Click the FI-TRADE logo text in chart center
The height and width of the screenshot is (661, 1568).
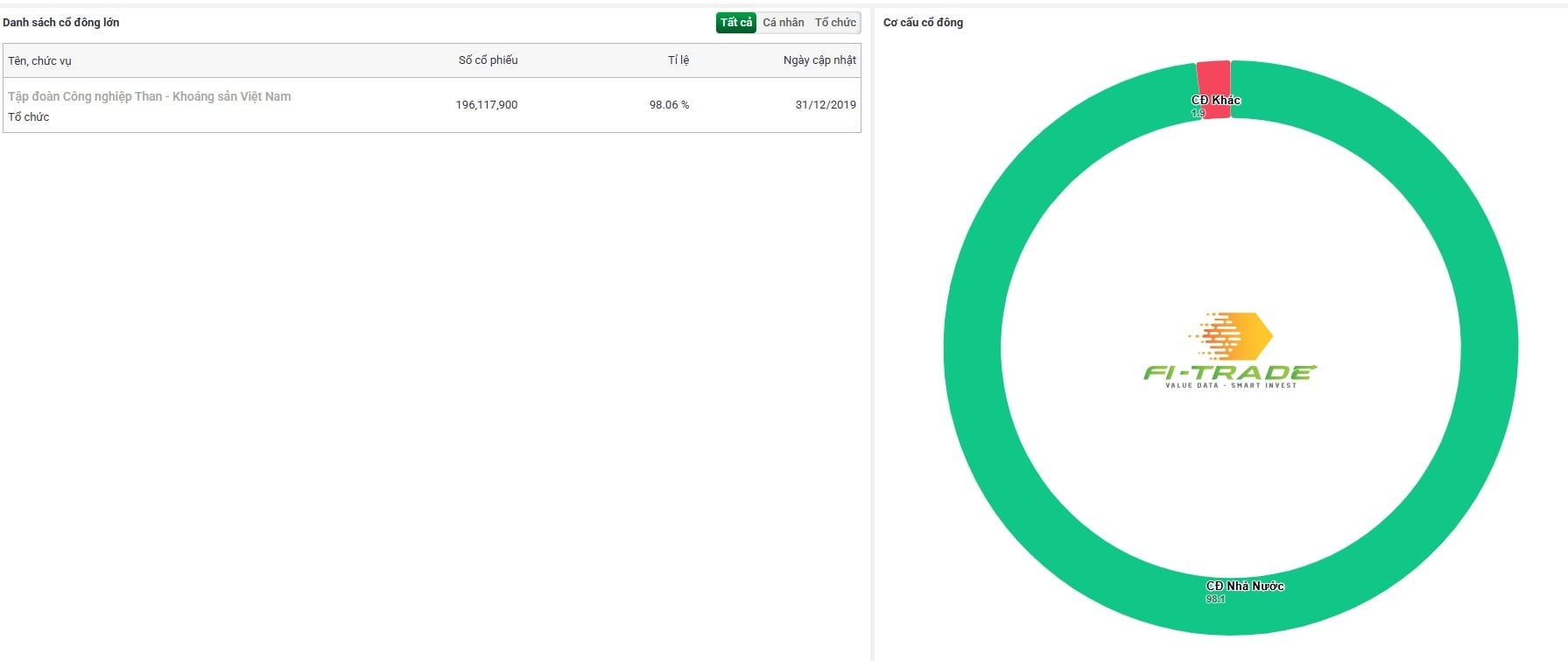tap(1229, 373)
